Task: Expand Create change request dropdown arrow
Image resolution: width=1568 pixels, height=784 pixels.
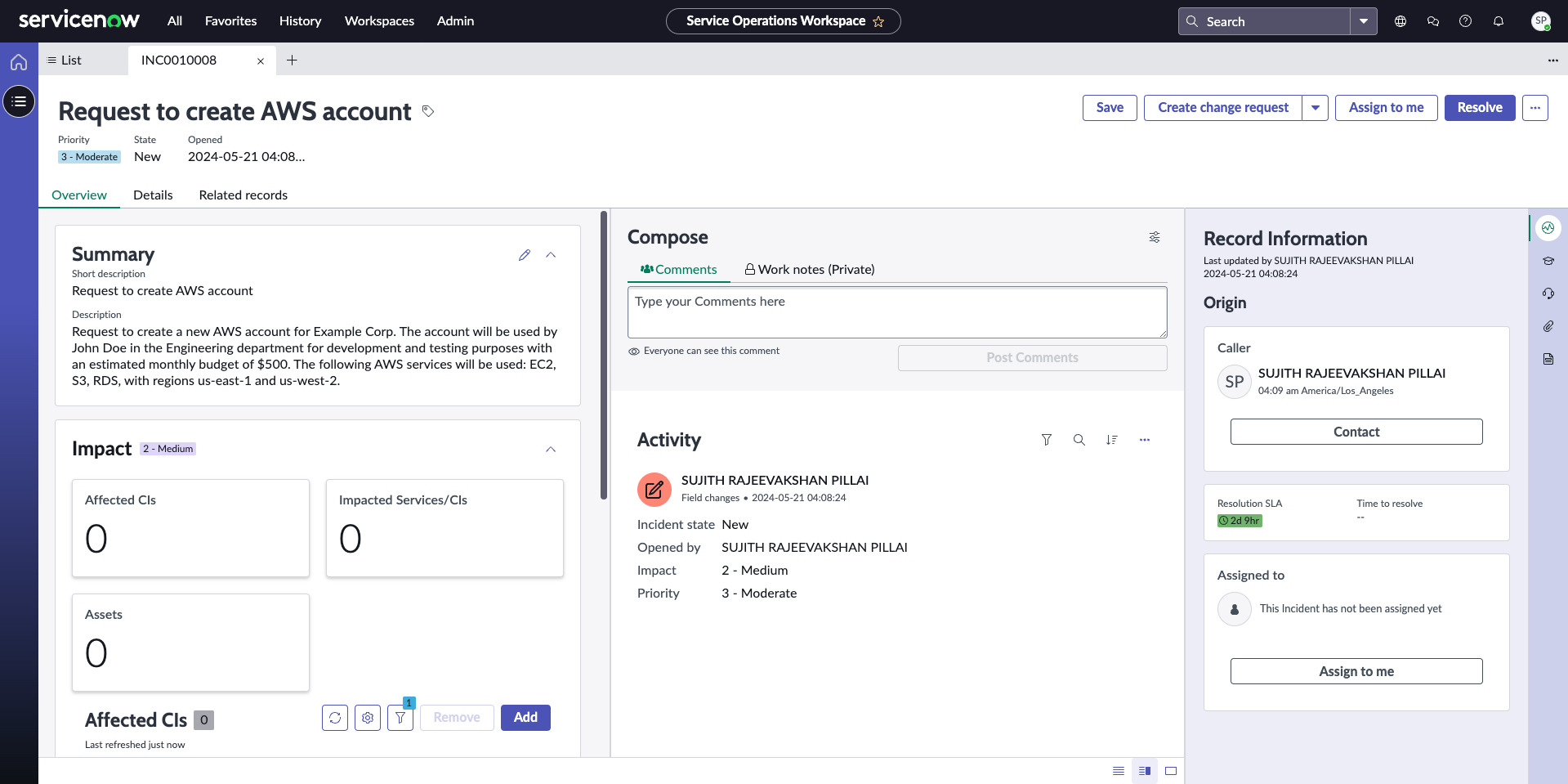Action: [1316, 108]
